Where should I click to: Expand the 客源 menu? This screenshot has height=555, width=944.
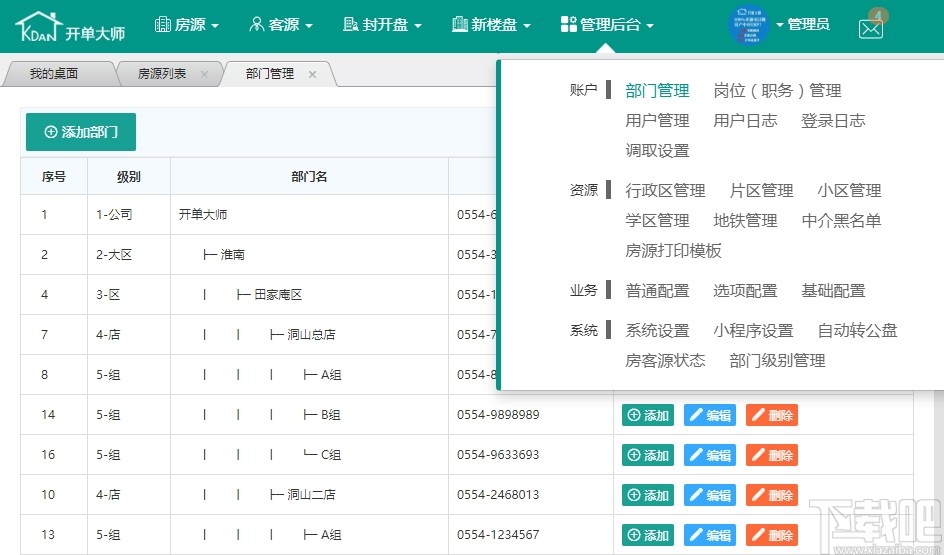click(x=281, y=25)
